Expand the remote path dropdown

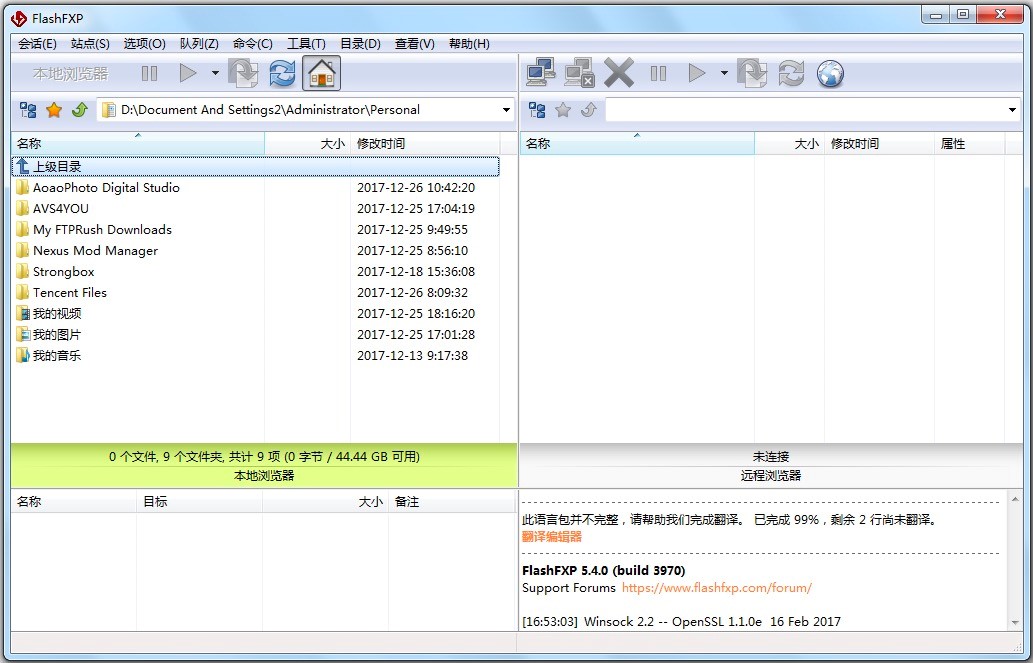[1013, 110]
